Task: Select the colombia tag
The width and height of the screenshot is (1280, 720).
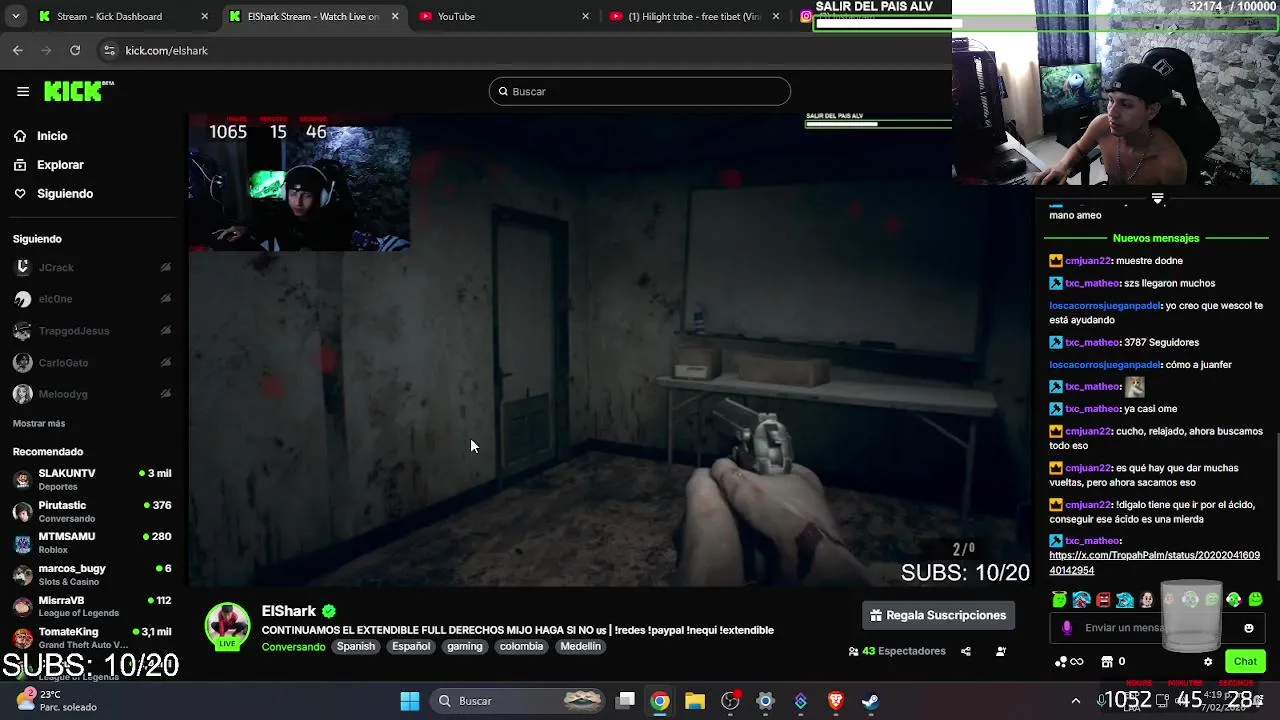Action: (x=521, y=646)
